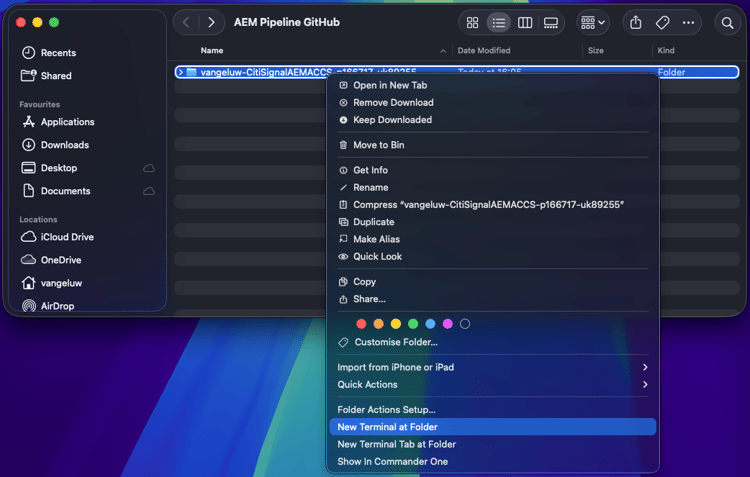Viewport: 750px width, 477px height.
Task: Sort by the Name column header
Action: coord(212,50)
